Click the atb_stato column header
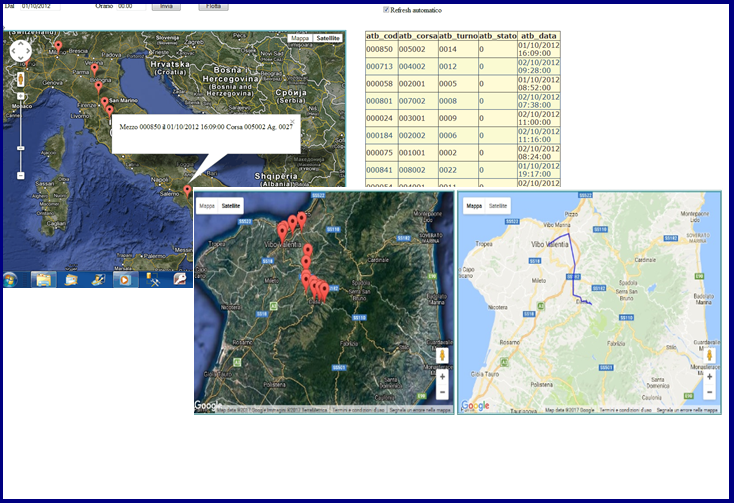 coord(498,36)
